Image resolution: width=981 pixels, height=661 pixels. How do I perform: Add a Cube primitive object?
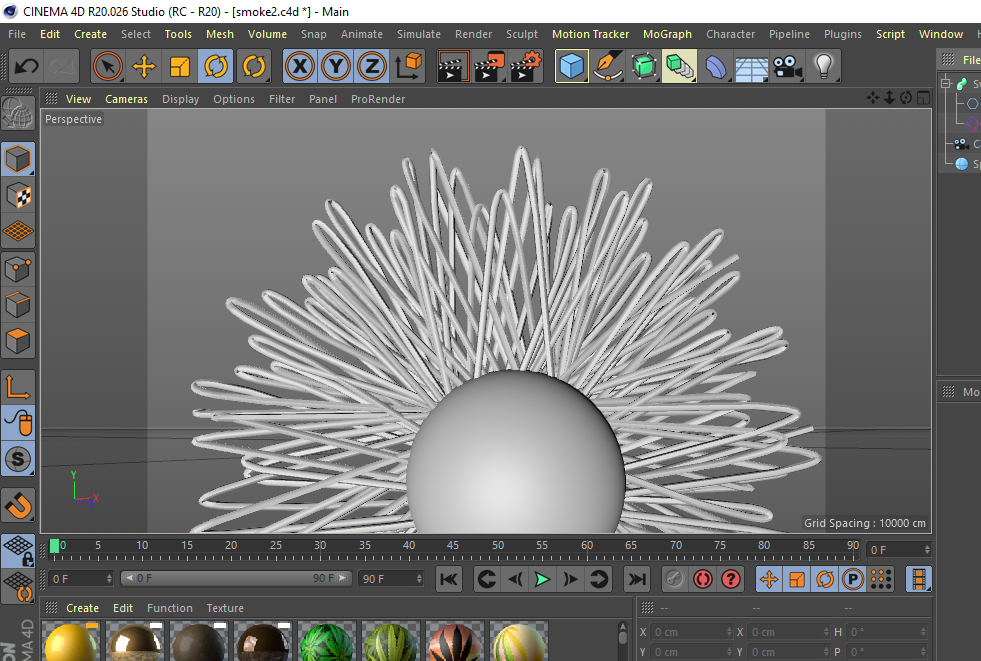[571, 66]
